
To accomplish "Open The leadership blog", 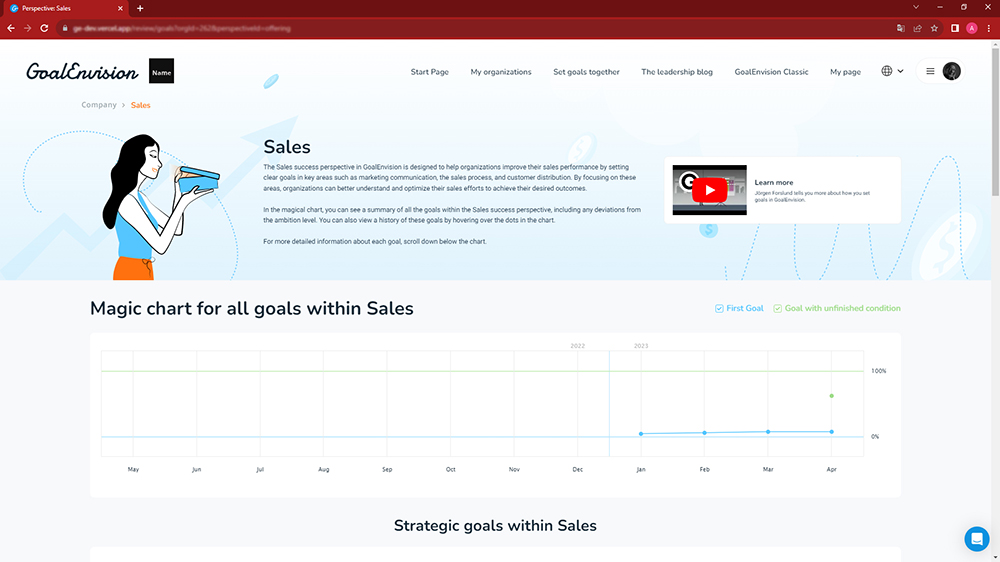I will coord(677,72).
